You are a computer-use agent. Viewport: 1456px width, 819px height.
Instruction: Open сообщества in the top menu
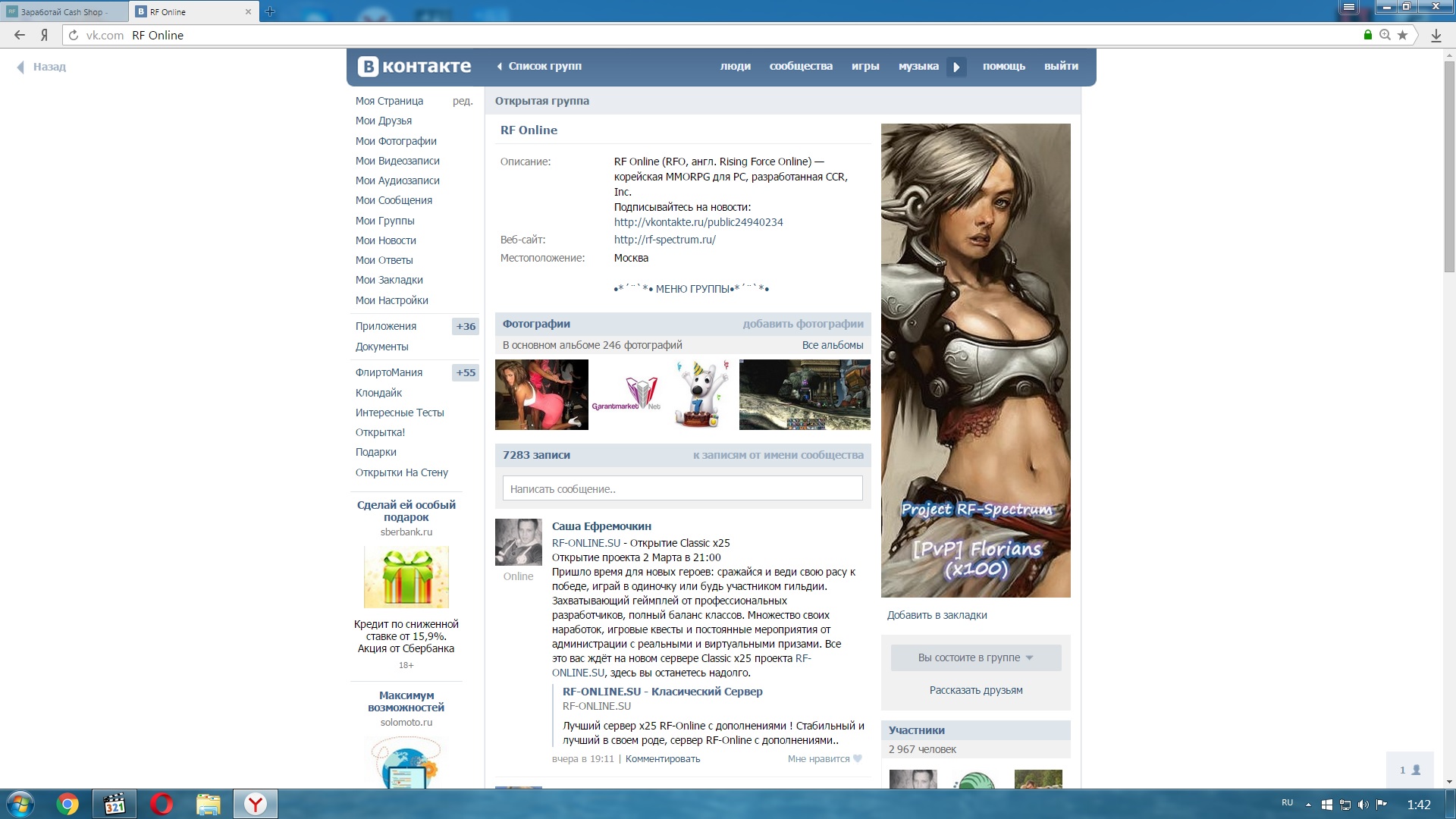pyautogui.click(x=801, y=66)
